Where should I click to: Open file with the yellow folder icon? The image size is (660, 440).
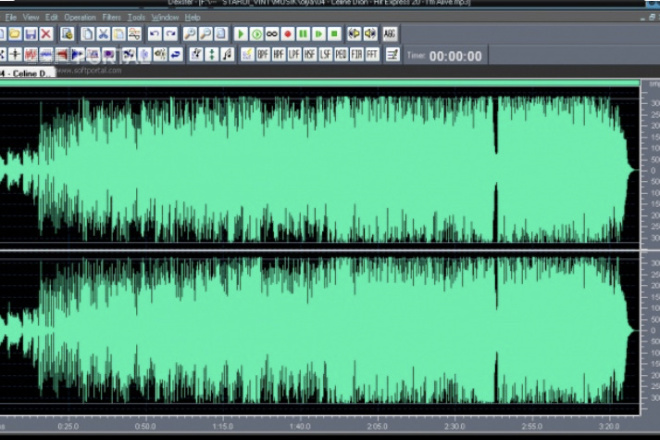[15, 34]
